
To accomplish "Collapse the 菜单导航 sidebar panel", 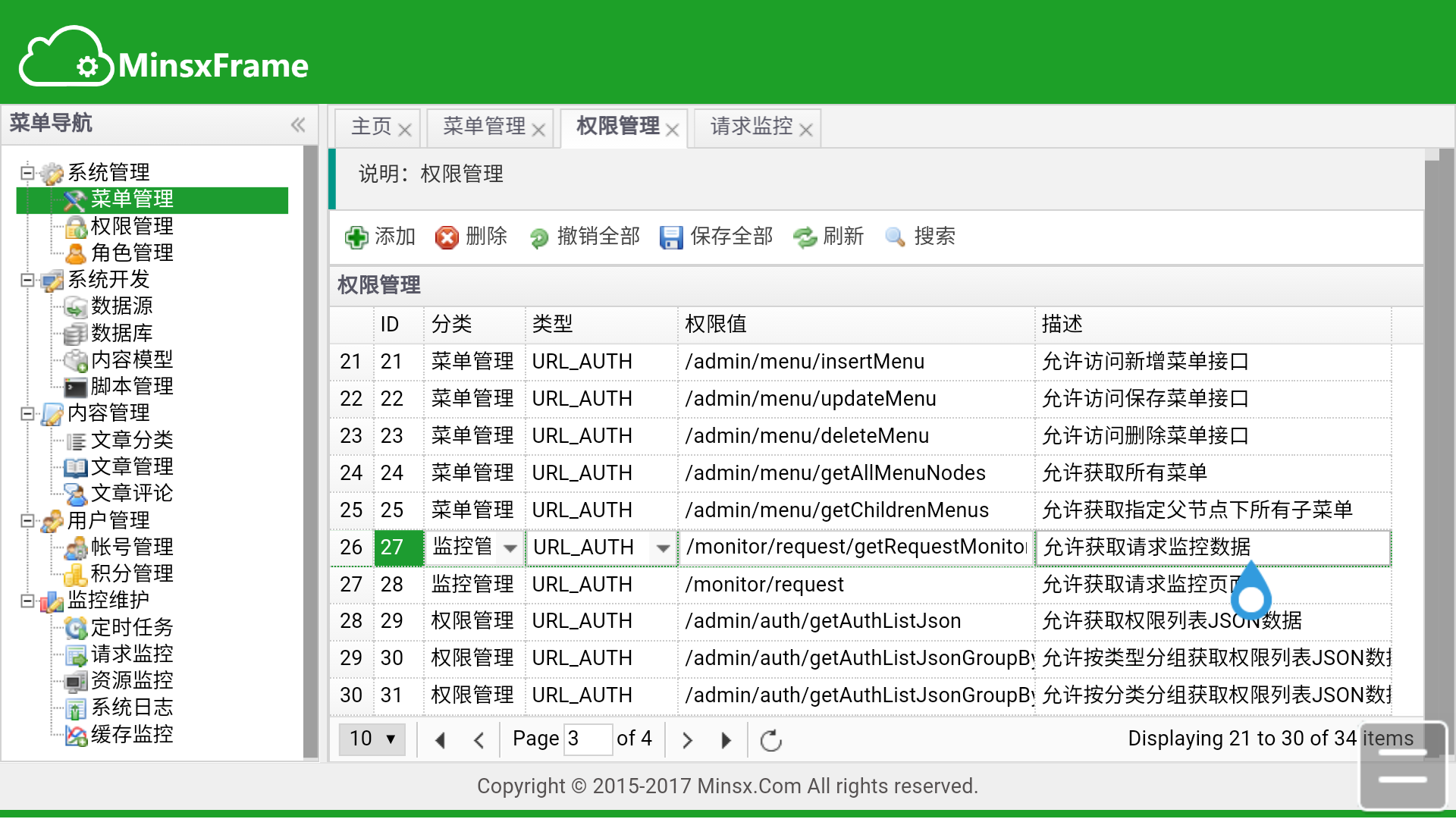I will 298,124.
